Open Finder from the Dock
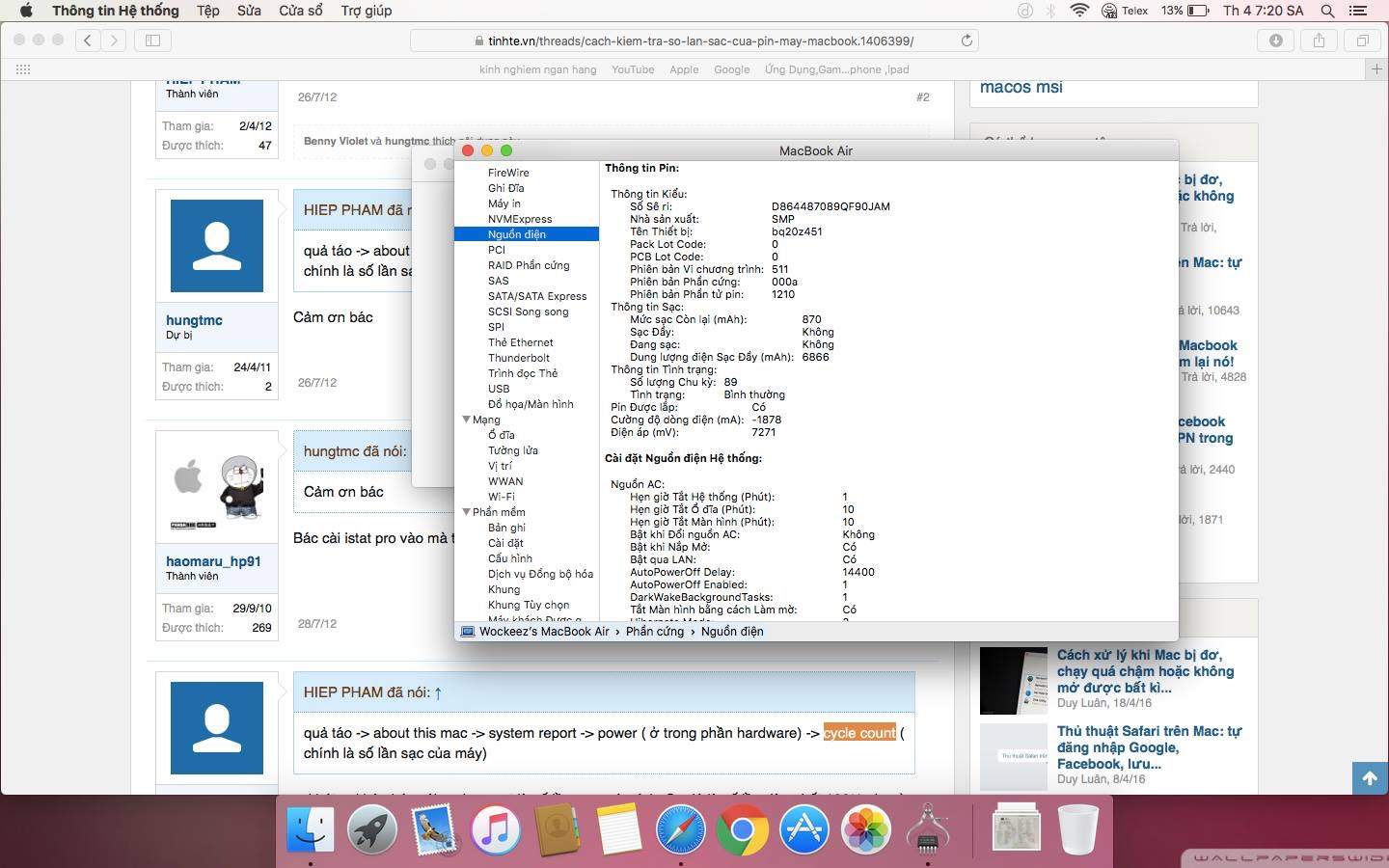This screenshot has height=868, width=1389. click(311, 828)
